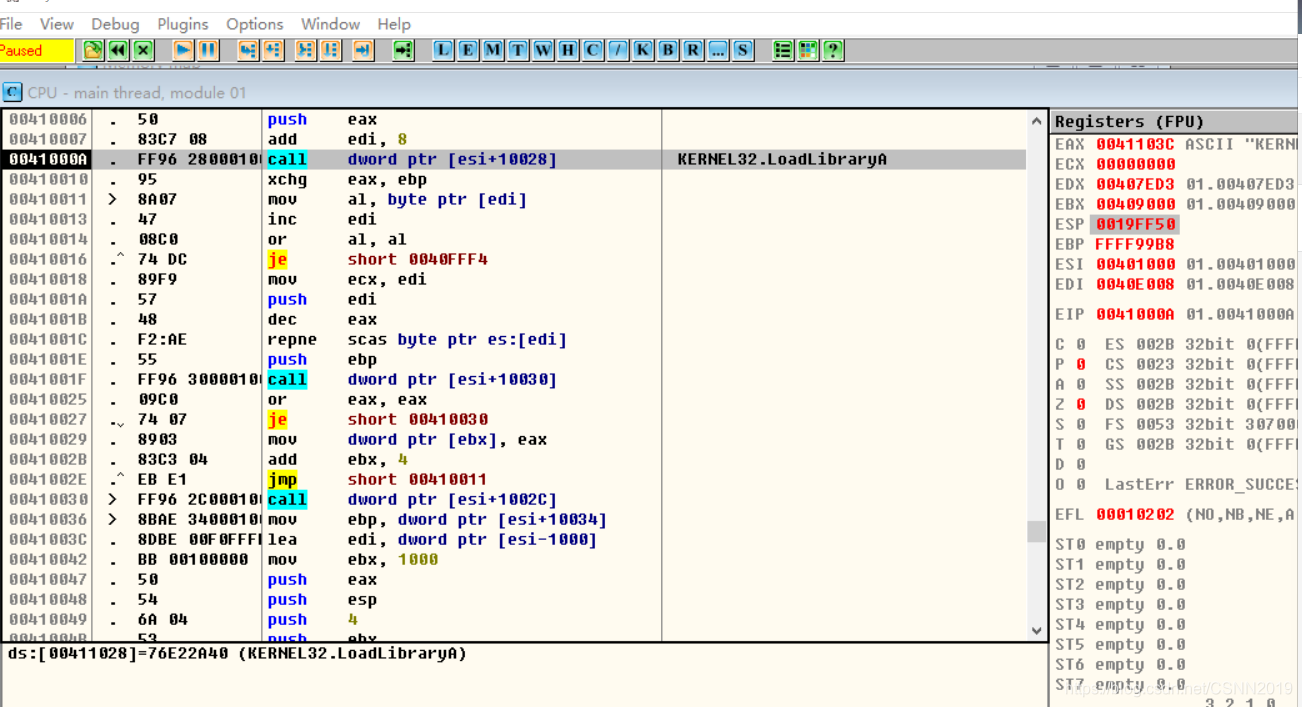Viewport: 1302px width, 707px height.
Task: Click the info pane ds:[00411028] line
Action: pos(237,654)
